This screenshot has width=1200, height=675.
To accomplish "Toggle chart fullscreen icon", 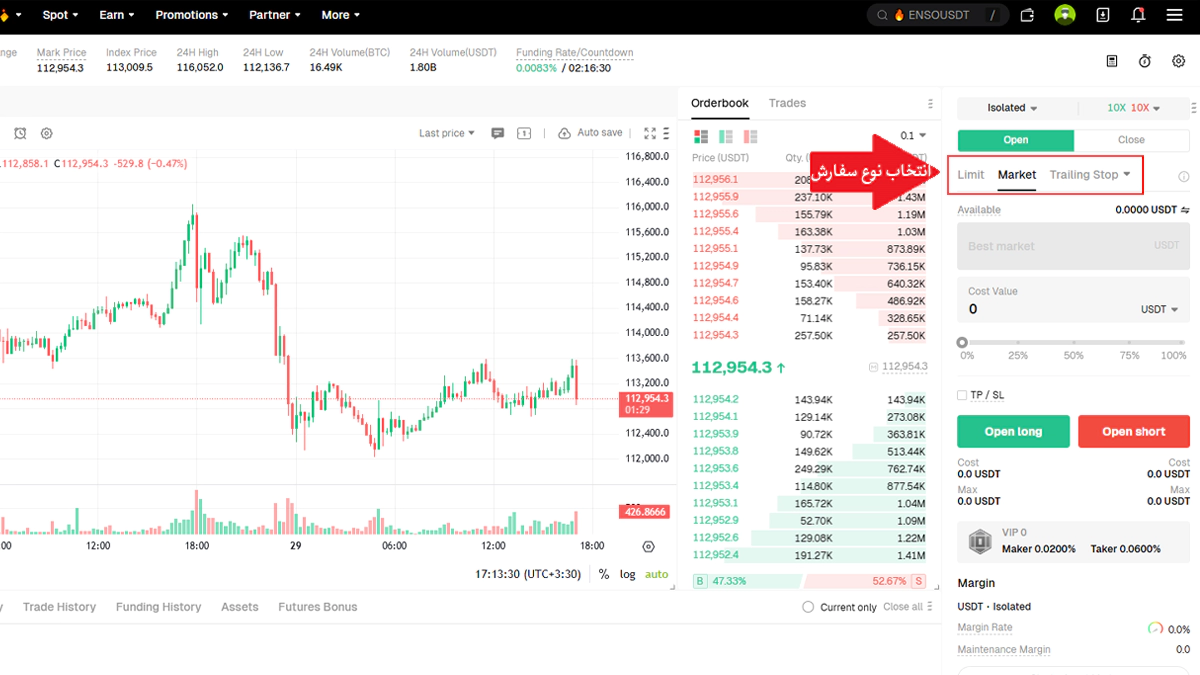I will (650, 133).
